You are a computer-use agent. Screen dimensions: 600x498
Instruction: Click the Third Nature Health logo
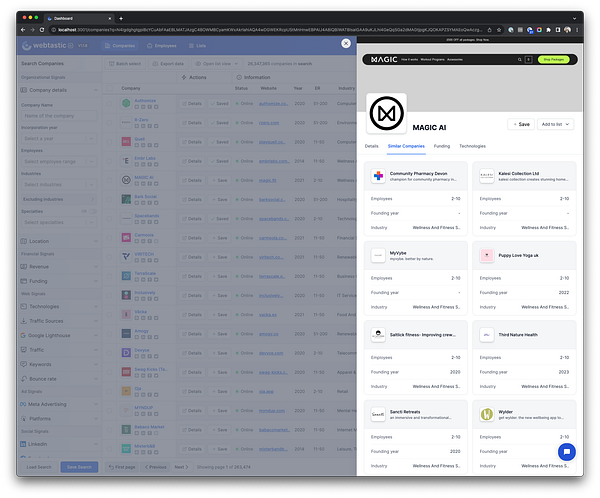click(x=487, y=335)
